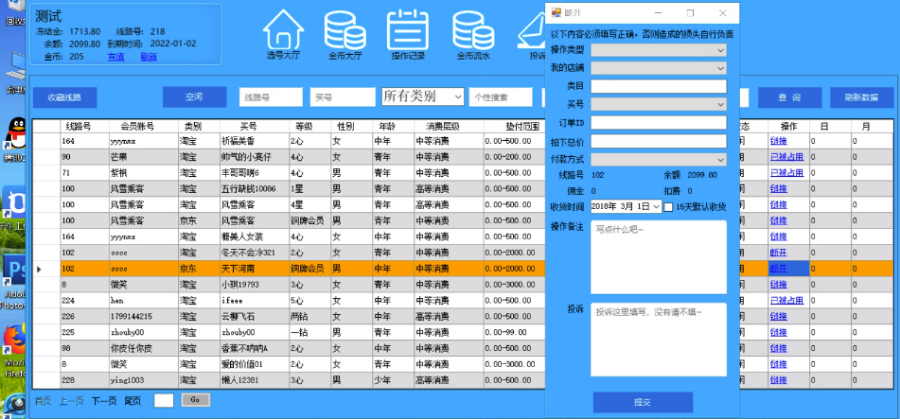This screenshot has width=900, height=419.
Task: Click 链接 in the 小琪19793 row
Action: click(778, 285)
